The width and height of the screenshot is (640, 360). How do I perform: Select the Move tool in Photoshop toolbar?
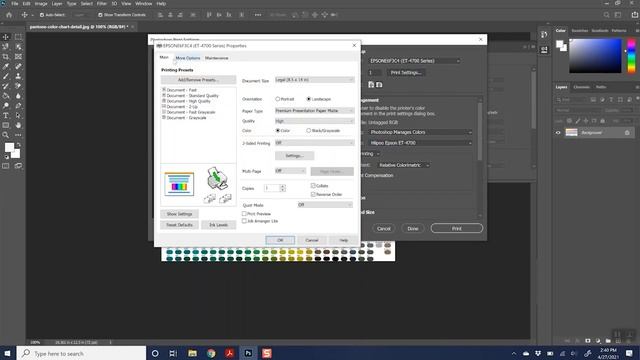[x=6, y=37]
